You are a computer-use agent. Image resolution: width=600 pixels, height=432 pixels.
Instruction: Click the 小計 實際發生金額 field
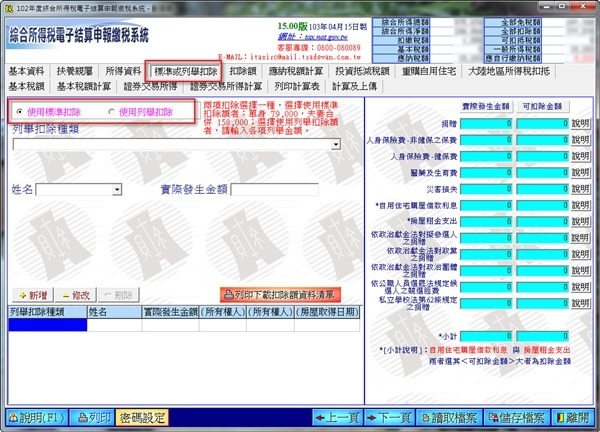coord(486,336)
